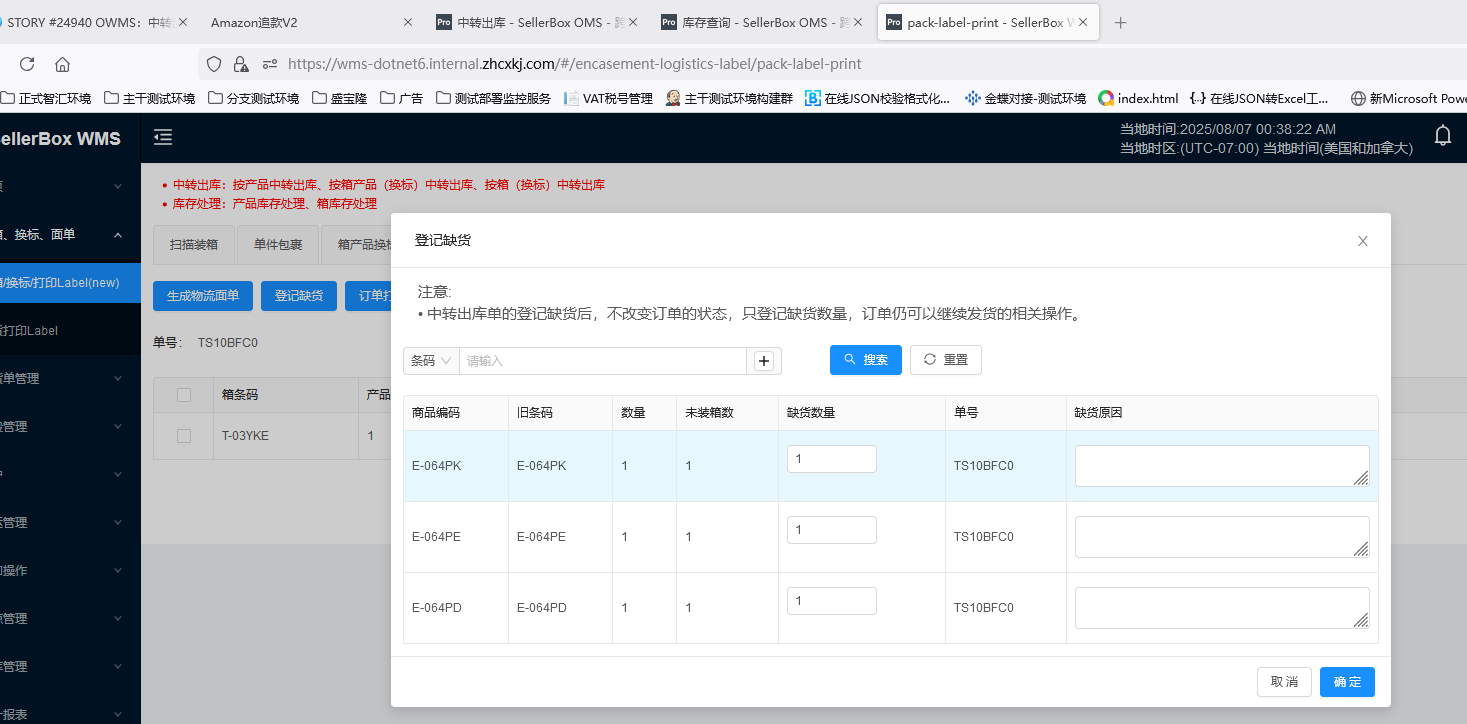Click the 搜索 search button

(866, 360)
